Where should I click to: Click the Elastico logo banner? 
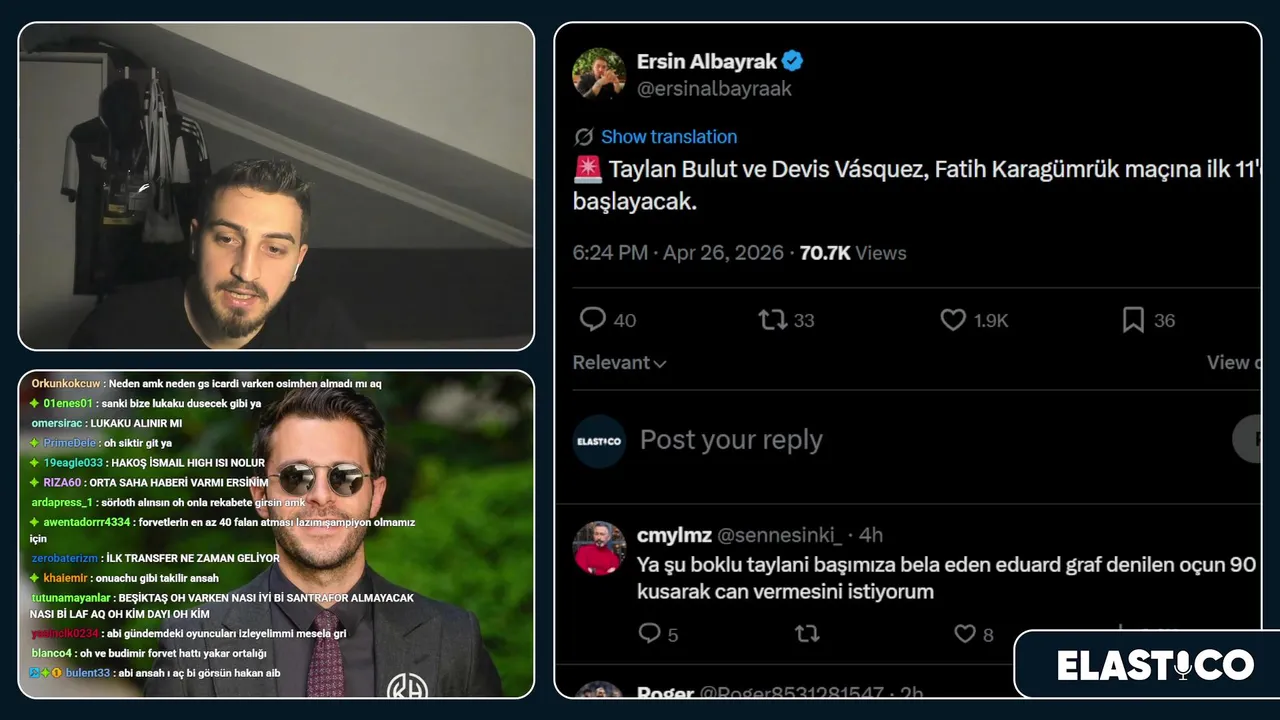[1155, 665]
